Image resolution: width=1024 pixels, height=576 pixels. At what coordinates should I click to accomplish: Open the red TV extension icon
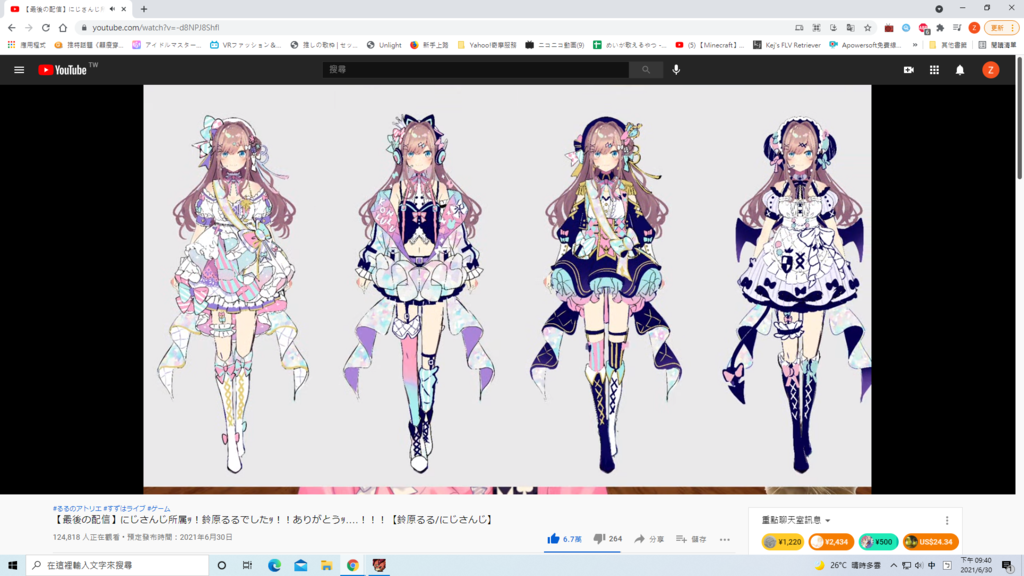[x=889, y=27]
